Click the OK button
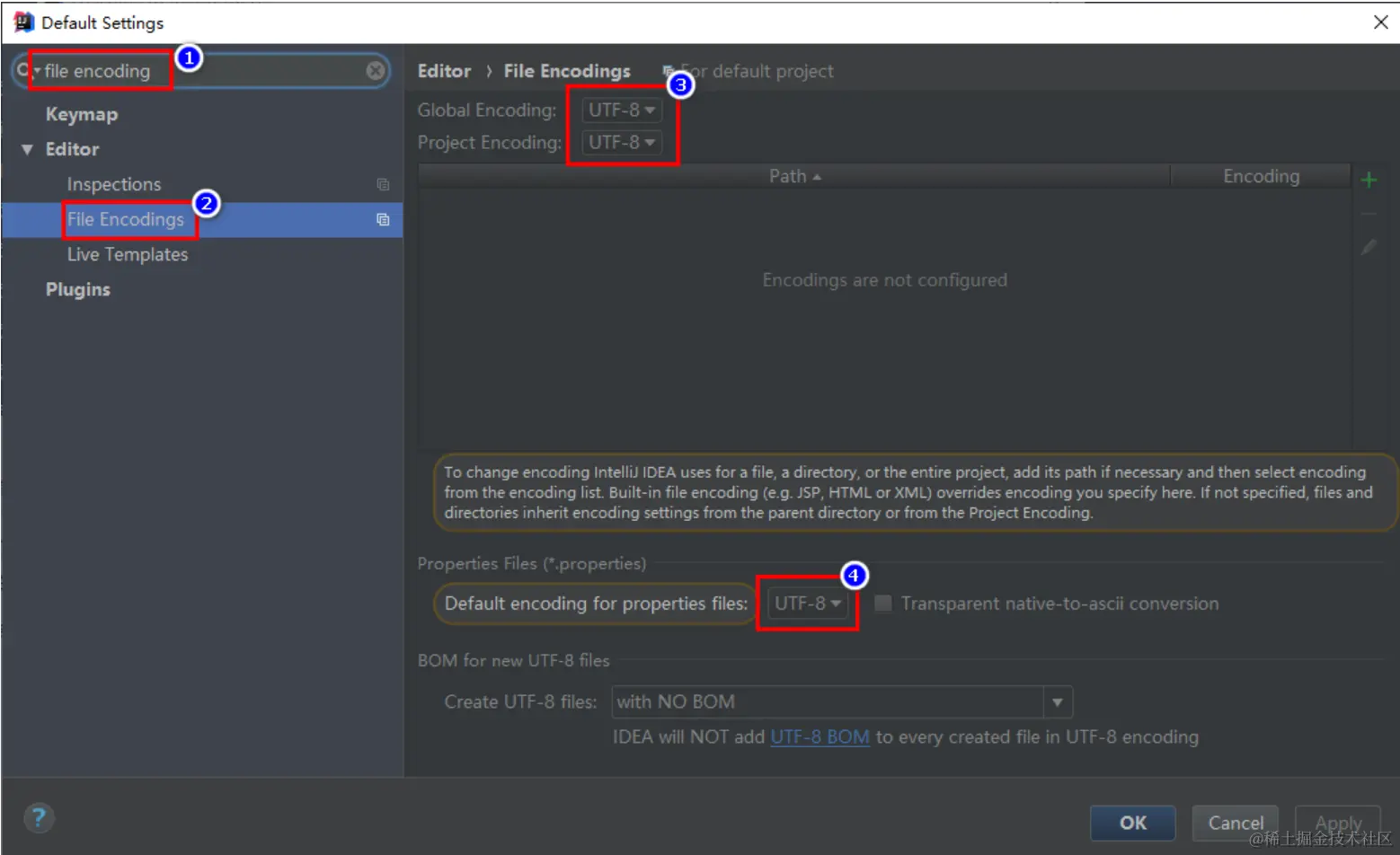The height and width of the screenshot is (855, 1400). [1132, 823]
